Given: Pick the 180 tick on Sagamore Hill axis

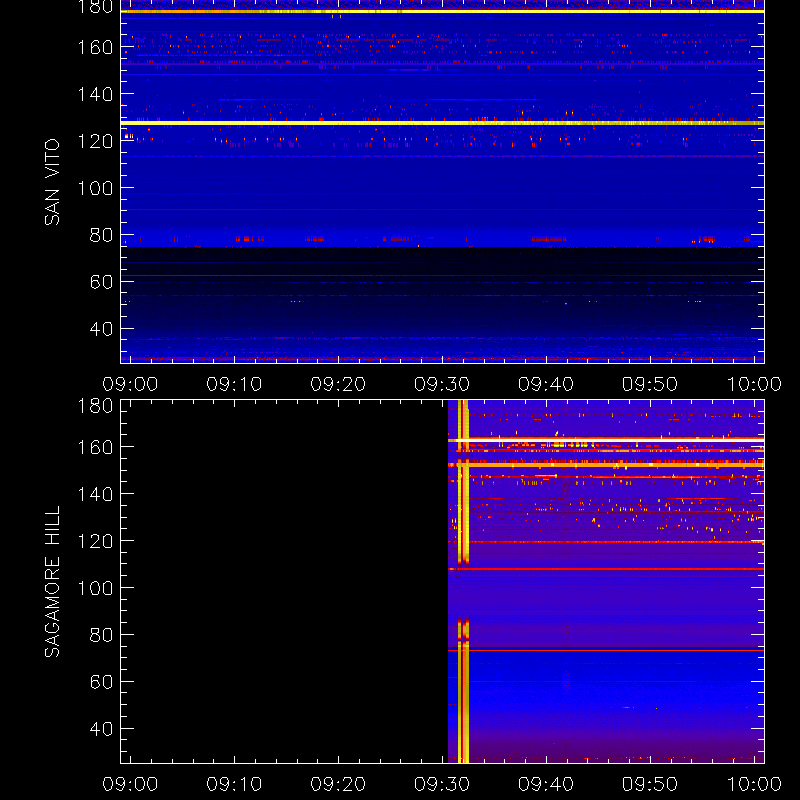Looking at the screenshot, I should pyautogui.click(x=95, y=406).
